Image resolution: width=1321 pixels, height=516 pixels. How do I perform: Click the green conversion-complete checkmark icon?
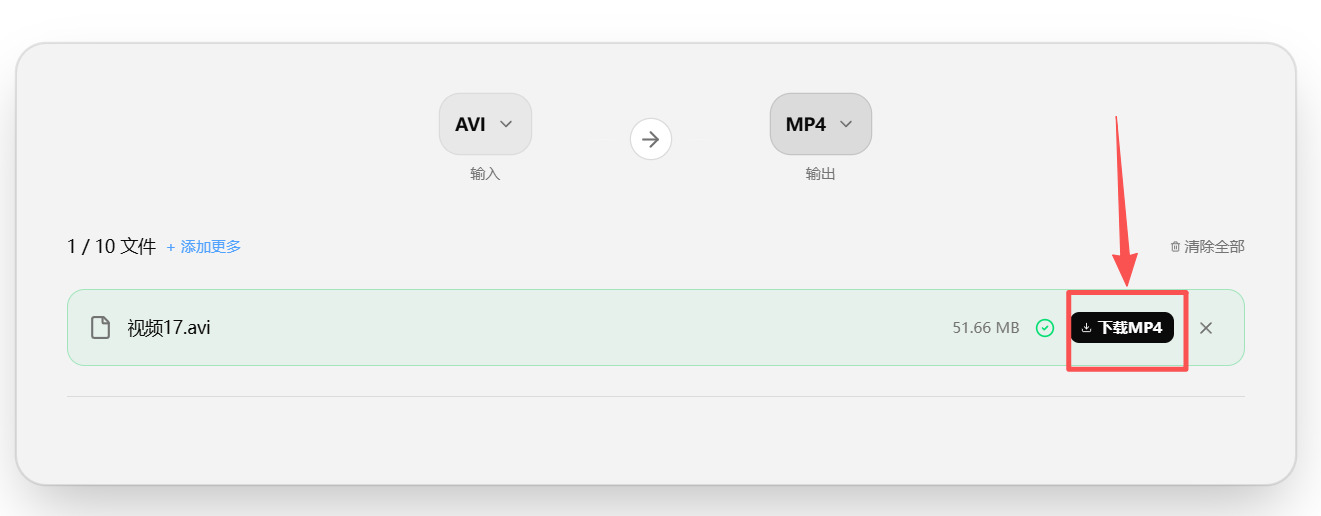tap(1045, 328)
